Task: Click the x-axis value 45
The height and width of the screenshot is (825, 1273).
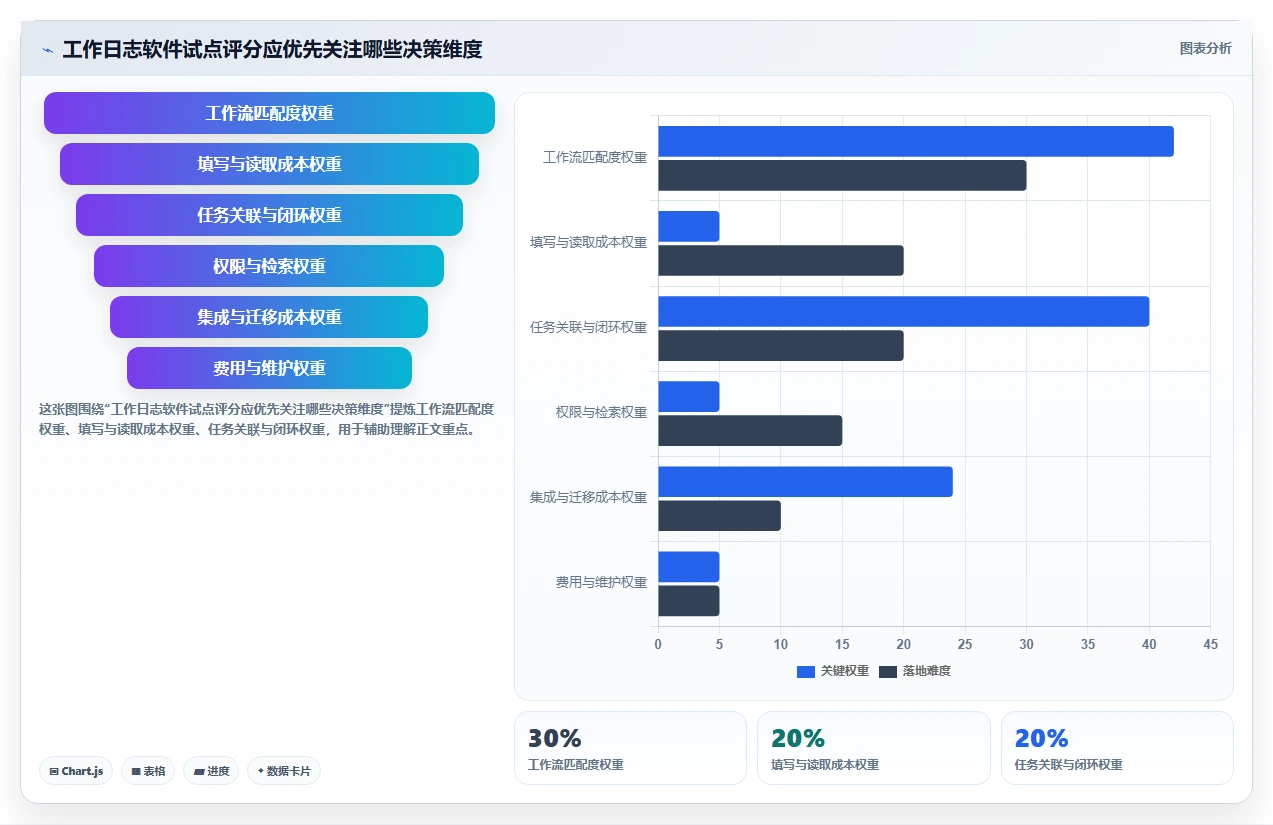Action: [x=1210, y=645]
